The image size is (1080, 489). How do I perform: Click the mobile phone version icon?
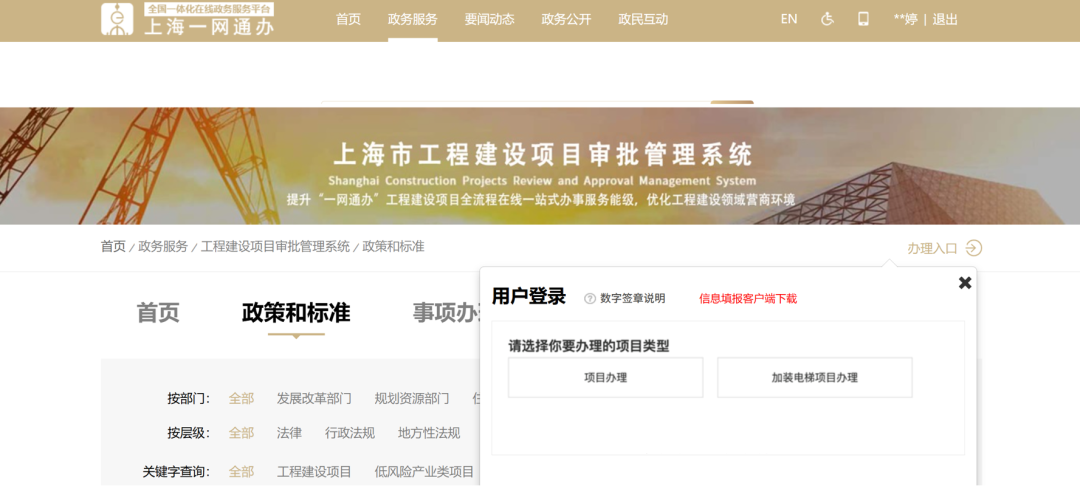pyautogui.click(x=863, y=19)
